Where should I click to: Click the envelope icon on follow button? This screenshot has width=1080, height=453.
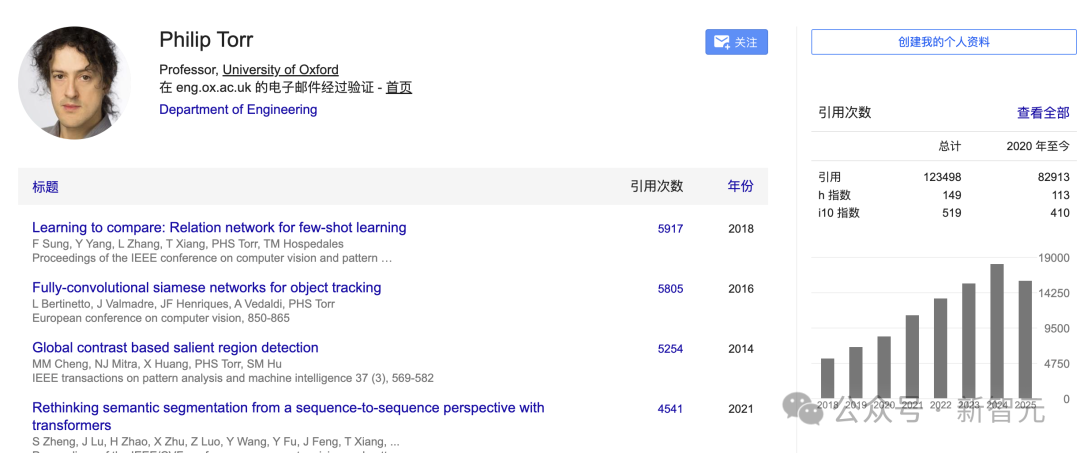(x=721, y=42)
